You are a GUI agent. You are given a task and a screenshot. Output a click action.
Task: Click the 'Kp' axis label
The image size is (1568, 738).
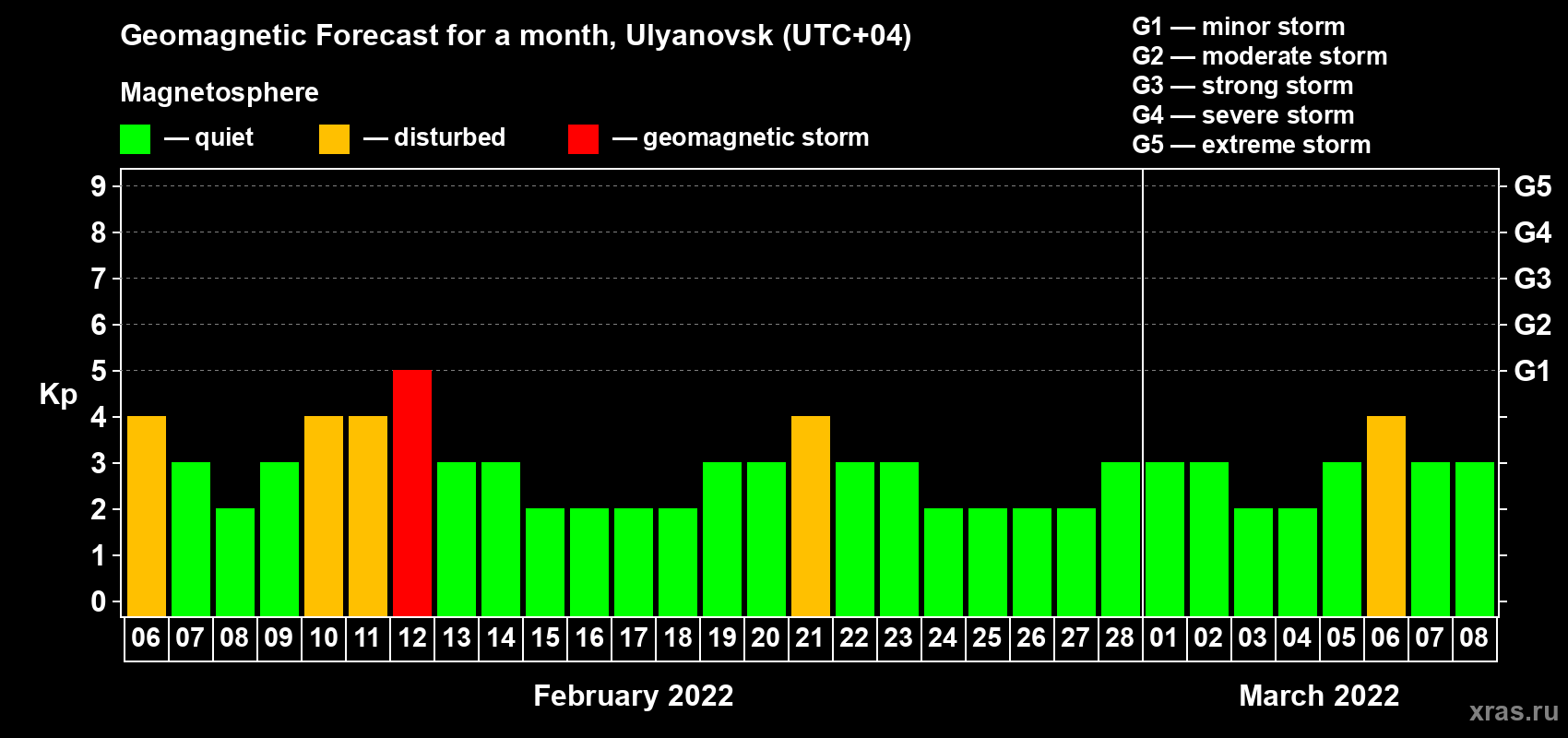coord(58,395)
